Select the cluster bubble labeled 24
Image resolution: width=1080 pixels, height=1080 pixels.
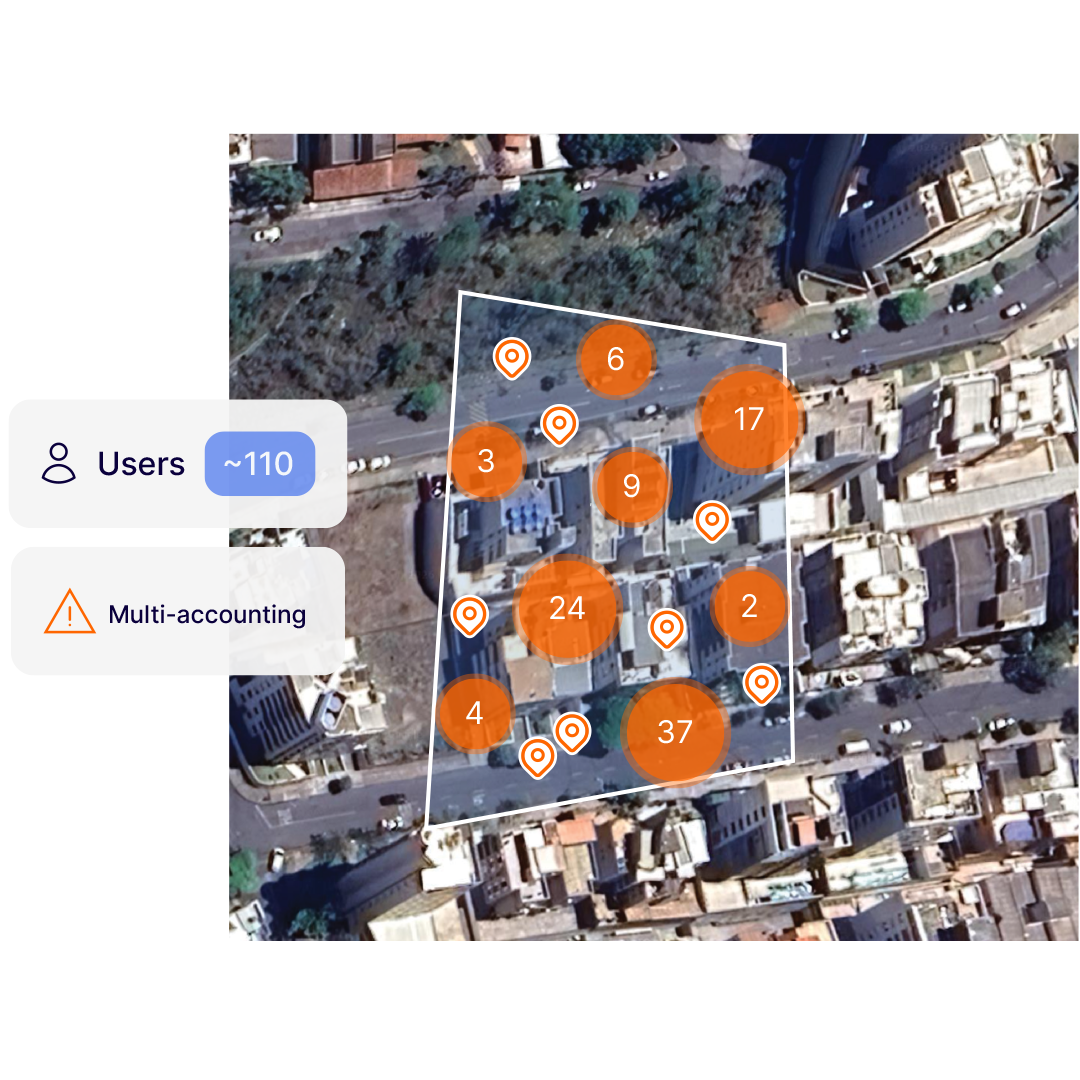tap(567, 608)
